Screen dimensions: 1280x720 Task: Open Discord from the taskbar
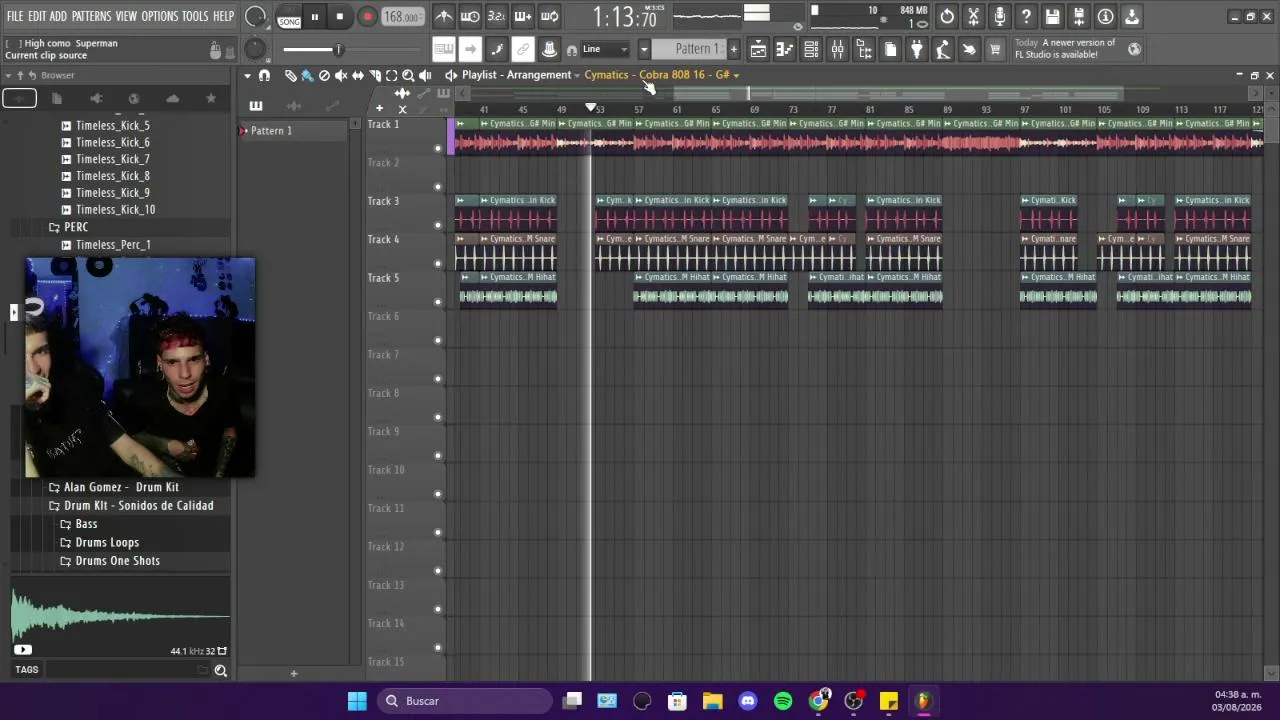(x=748, y=701)
